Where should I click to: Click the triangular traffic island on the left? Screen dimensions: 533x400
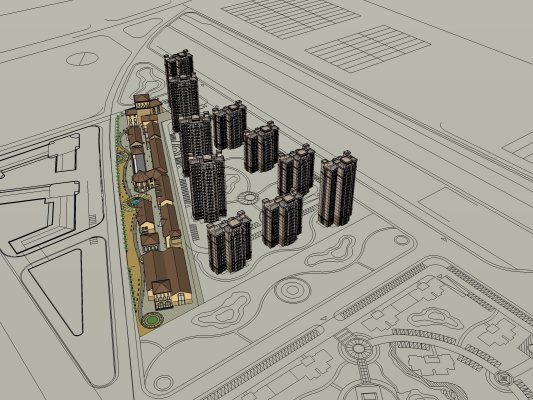coord(57,291)
